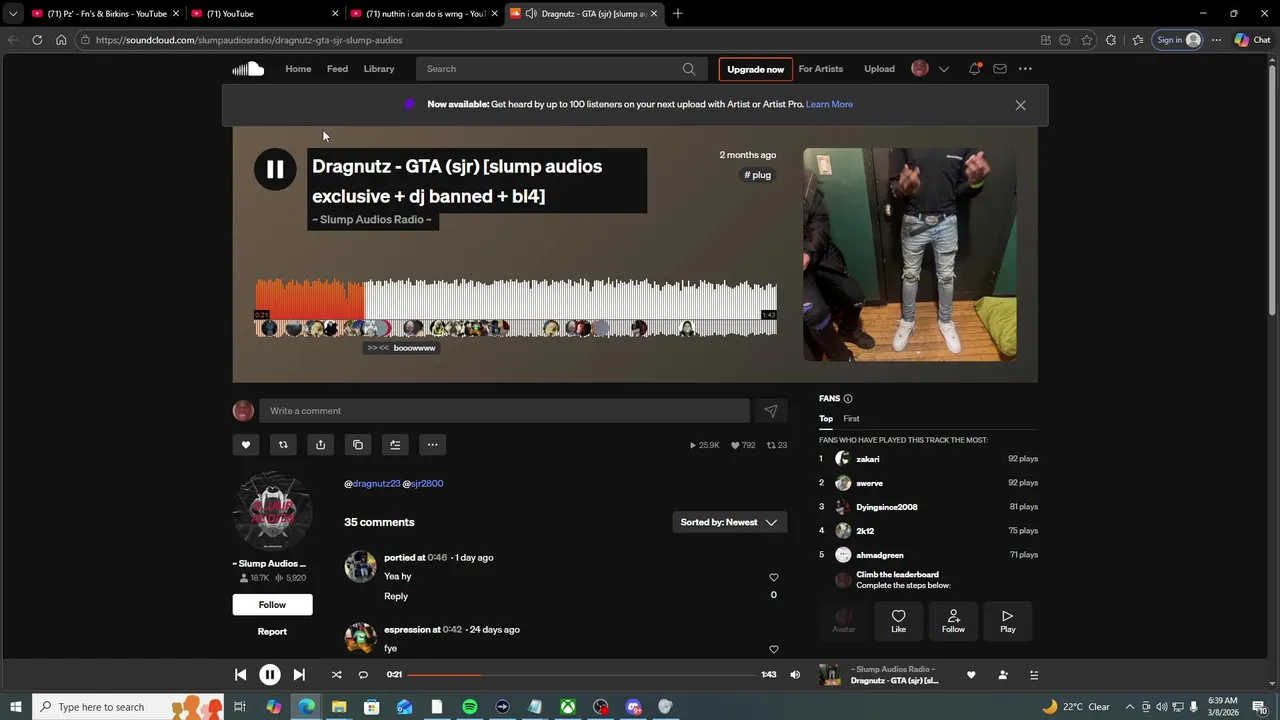Open the # plug tag

pyautogui.click(x=757, y=175)
